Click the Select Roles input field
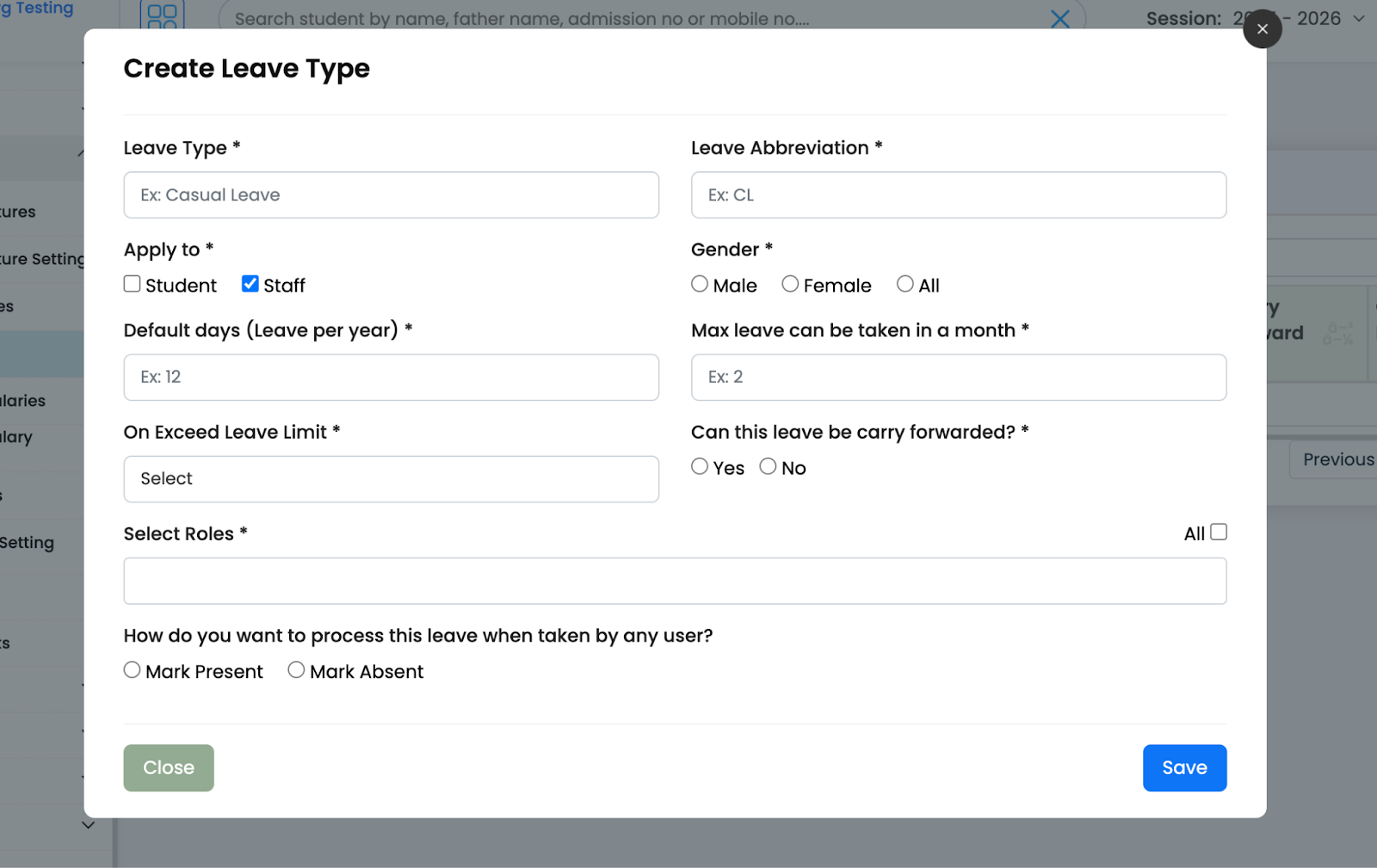Viewport: 1377px width, 868px height. (x=675, y=581)
